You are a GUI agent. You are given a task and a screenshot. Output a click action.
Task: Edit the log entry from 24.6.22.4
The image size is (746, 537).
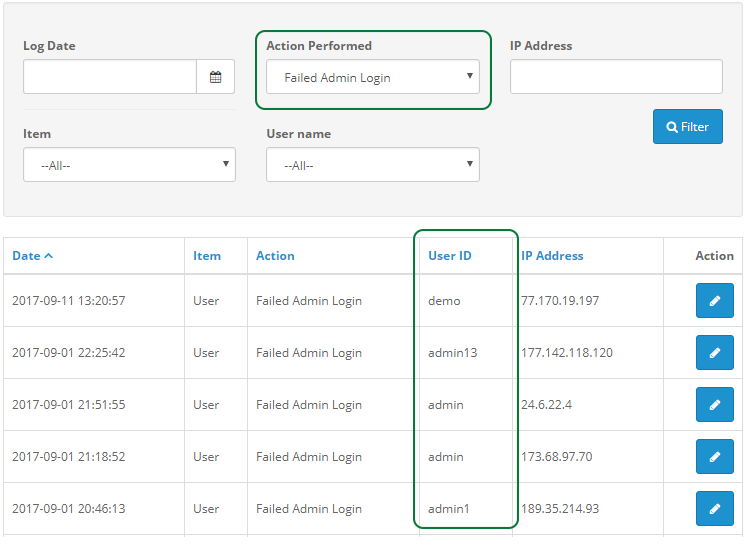(x=715, y=404)
